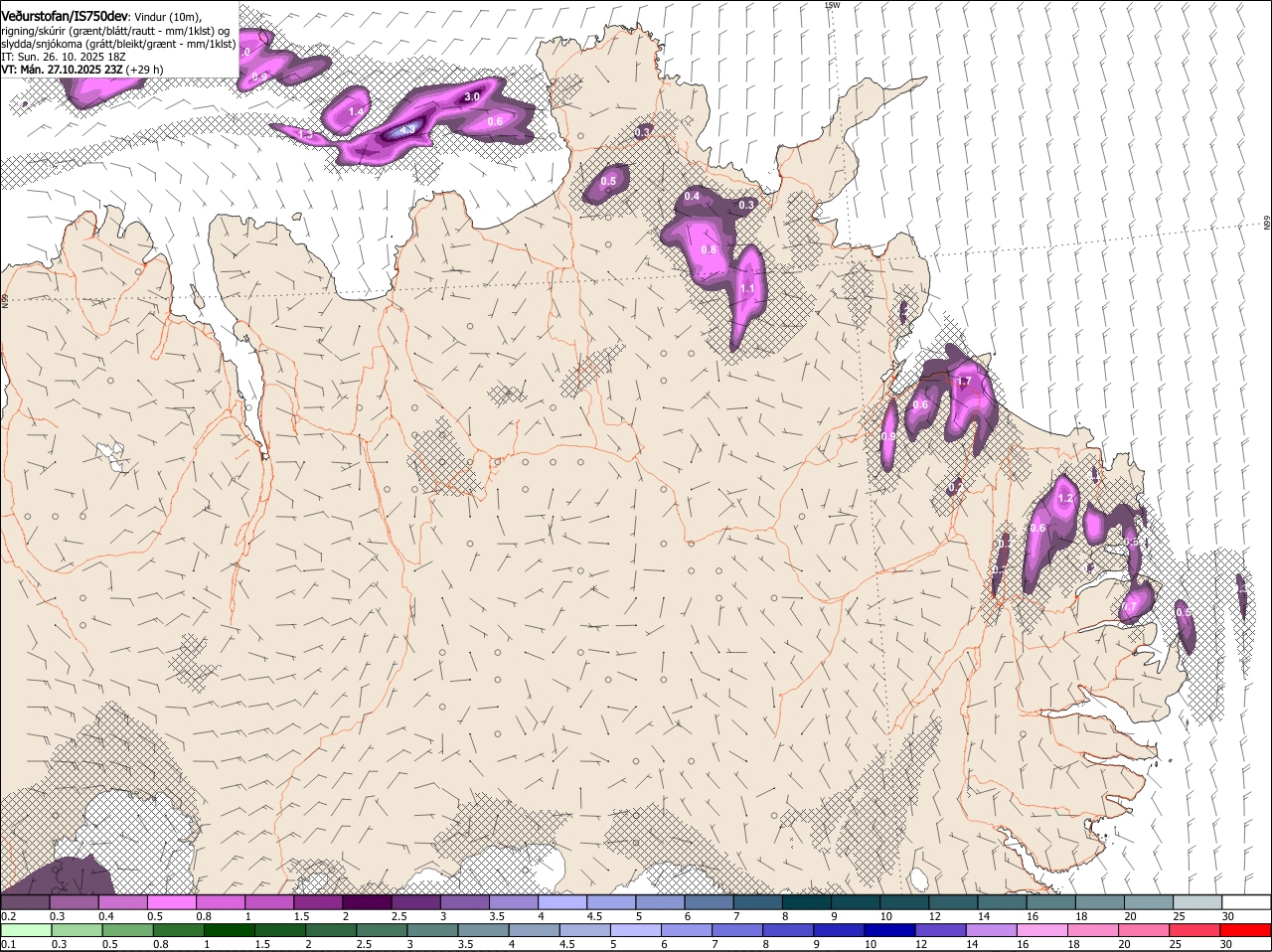Image resolution: width=1272 pixels, height=952 pixels.
Task: Click the 1.7 precipitation label near east coast
Action: coord(963,382)
